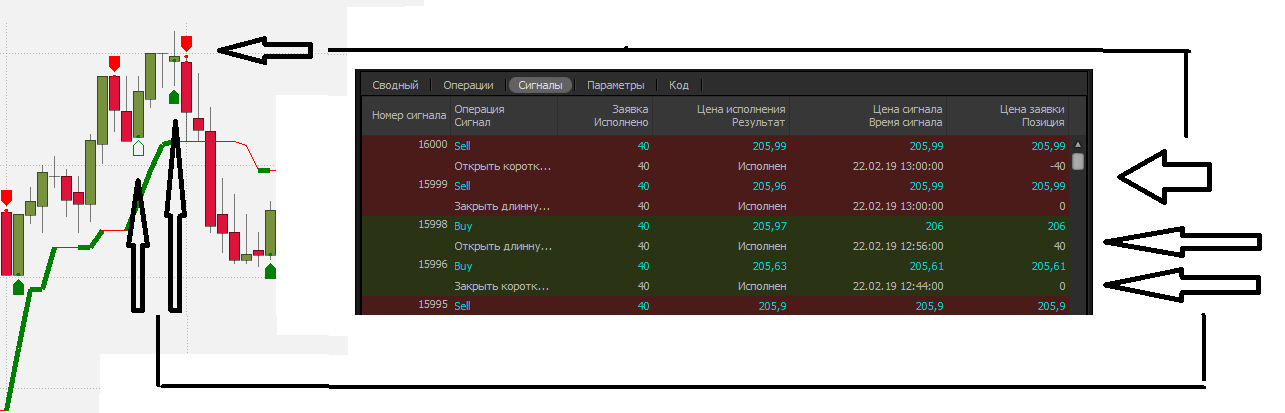Switch to the Сводный tab
Viewport: 1285px width, 413px height.
click(394, 86)
